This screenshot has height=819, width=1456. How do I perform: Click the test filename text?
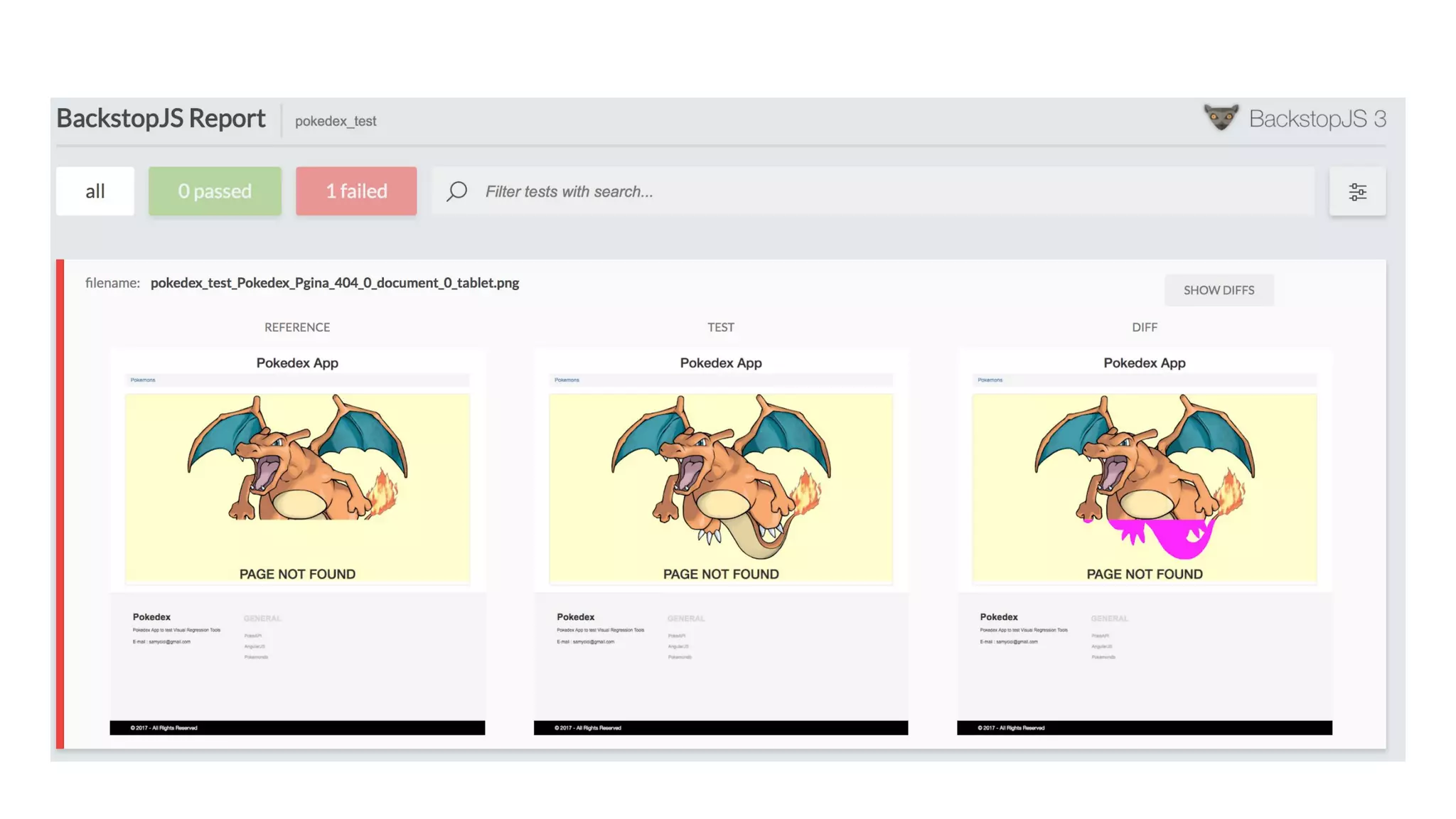click(334, 283)
